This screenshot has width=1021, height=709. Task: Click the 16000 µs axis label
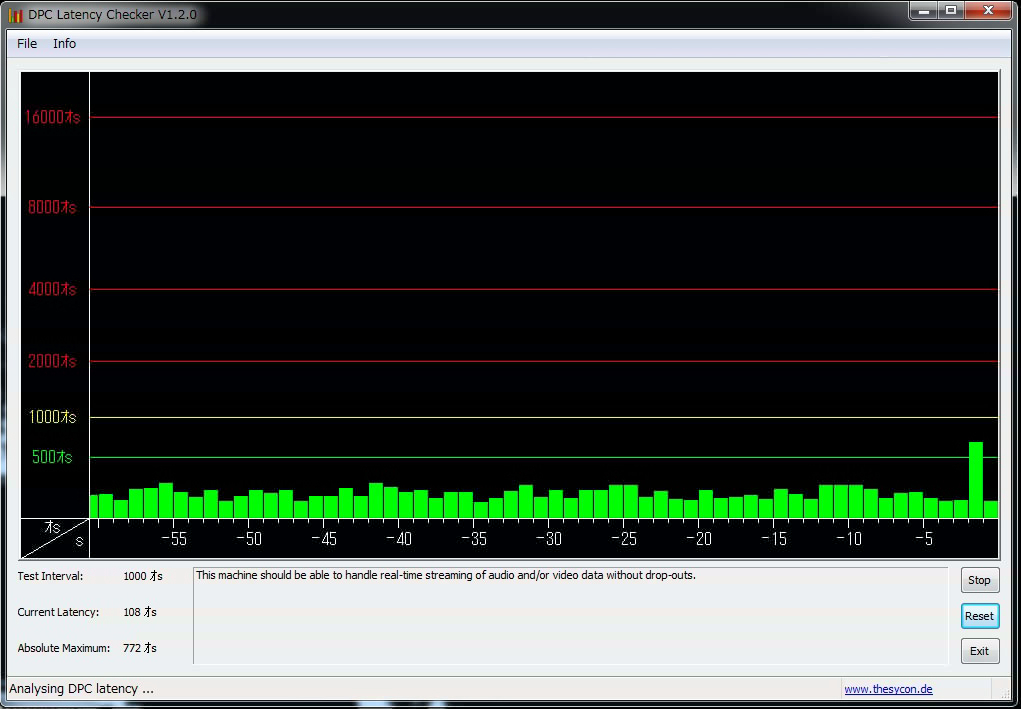coord(53,117)
